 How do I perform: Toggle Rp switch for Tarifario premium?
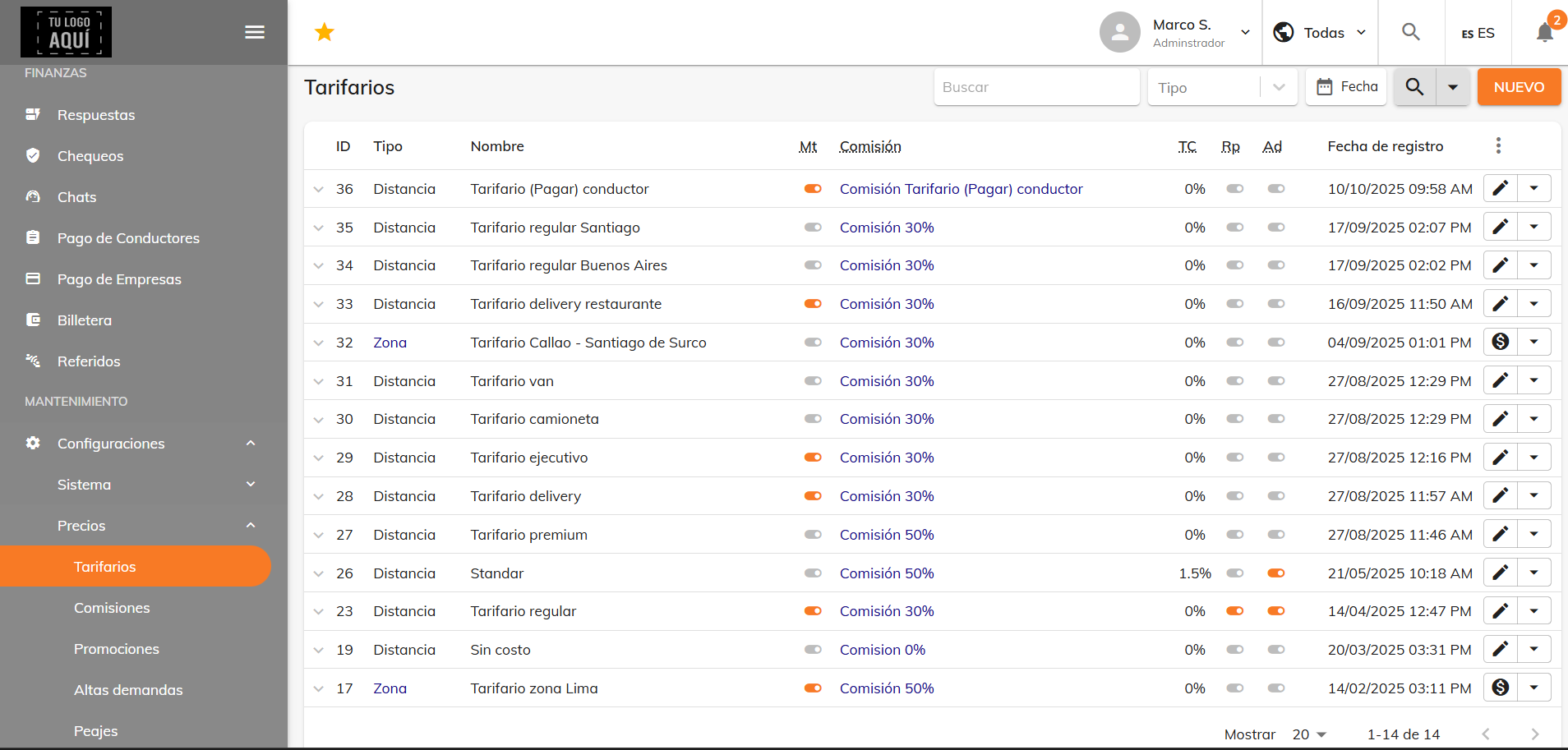tap(1234, 535)
